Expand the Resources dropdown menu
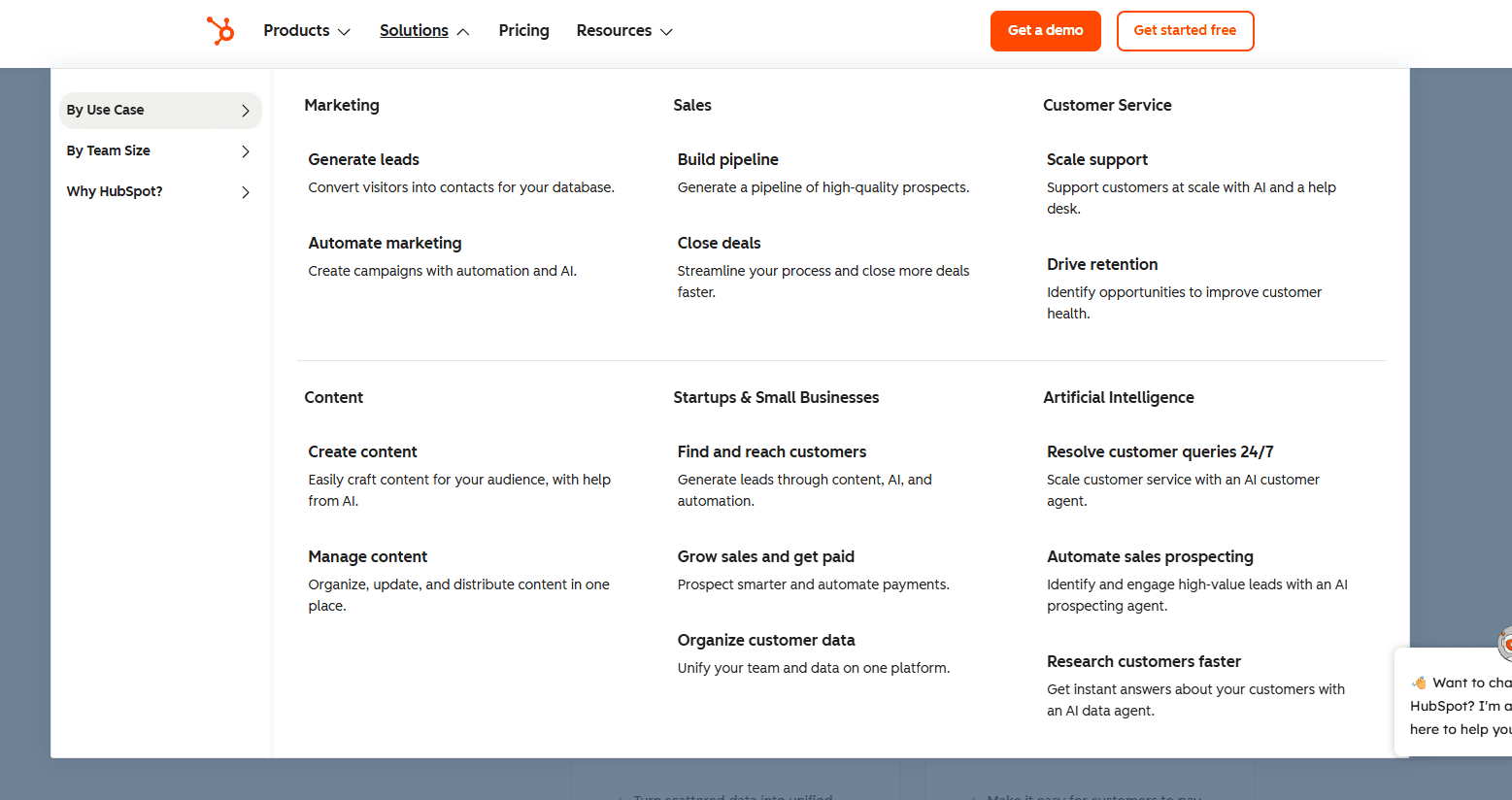The width and height of the screenshot is (1512, 800). click(x=624, y=31)
